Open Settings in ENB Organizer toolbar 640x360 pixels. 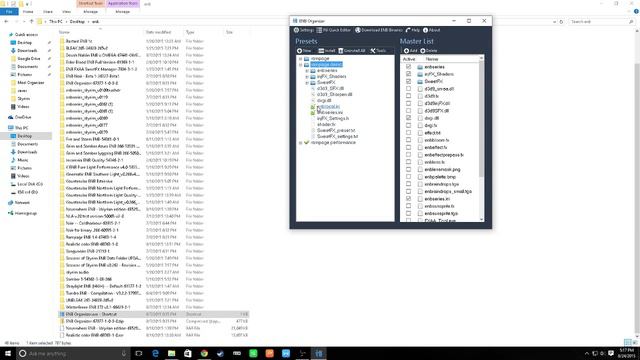pyautogui.click(x=304, y=30)
